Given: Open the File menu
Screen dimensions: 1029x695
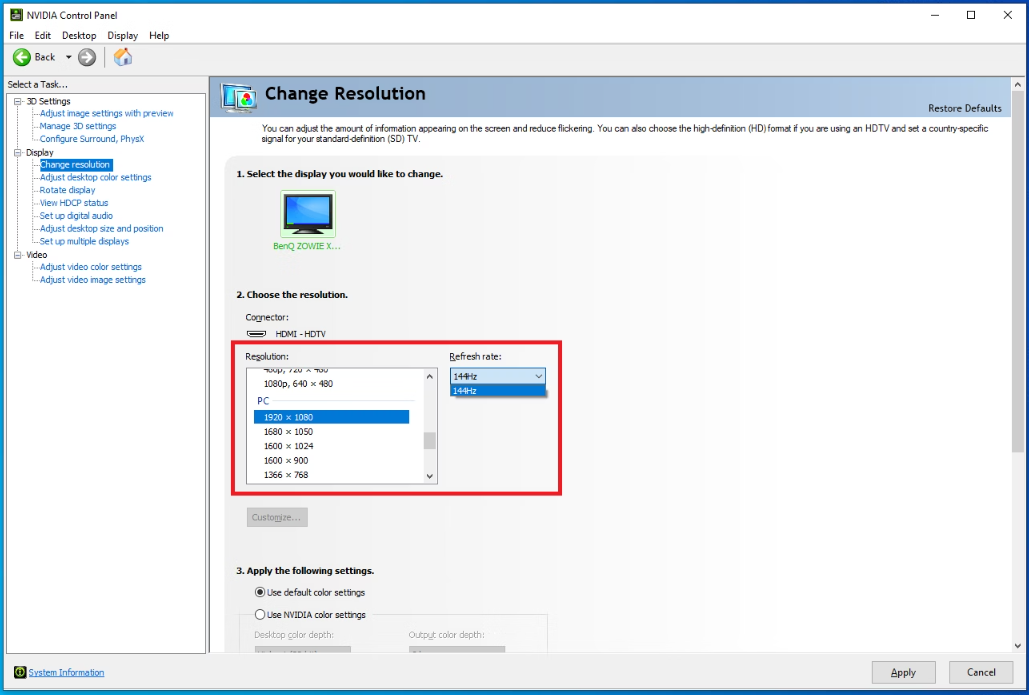Looking at the screenshot, I should tap(16, 35).
